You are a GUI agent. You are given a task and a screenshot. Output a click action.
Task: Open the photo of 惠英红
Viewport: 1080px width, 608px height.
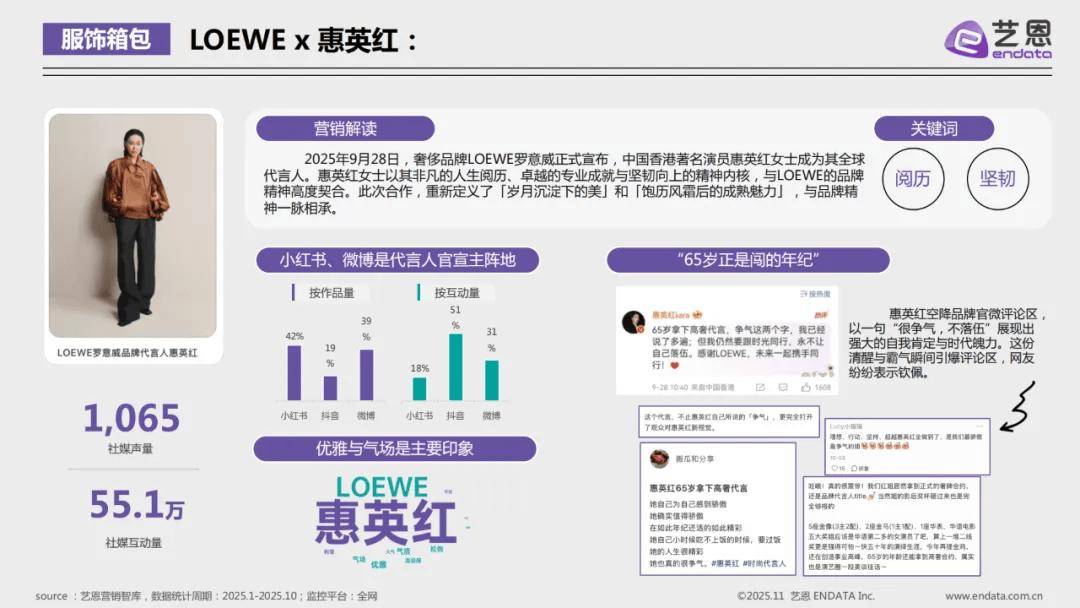click(132, 226)
